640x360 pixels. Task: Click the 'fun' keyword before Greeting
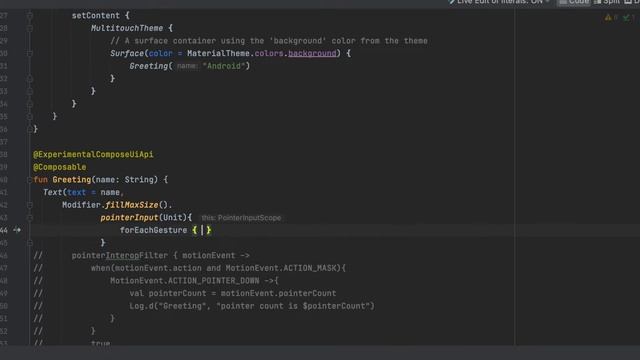(x=40, y=180)
